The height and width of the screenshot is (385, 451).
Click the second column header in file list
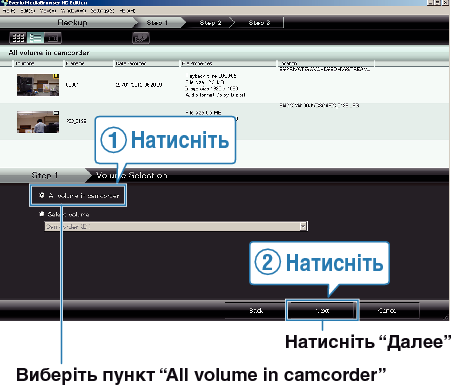(x=89, y=63)
